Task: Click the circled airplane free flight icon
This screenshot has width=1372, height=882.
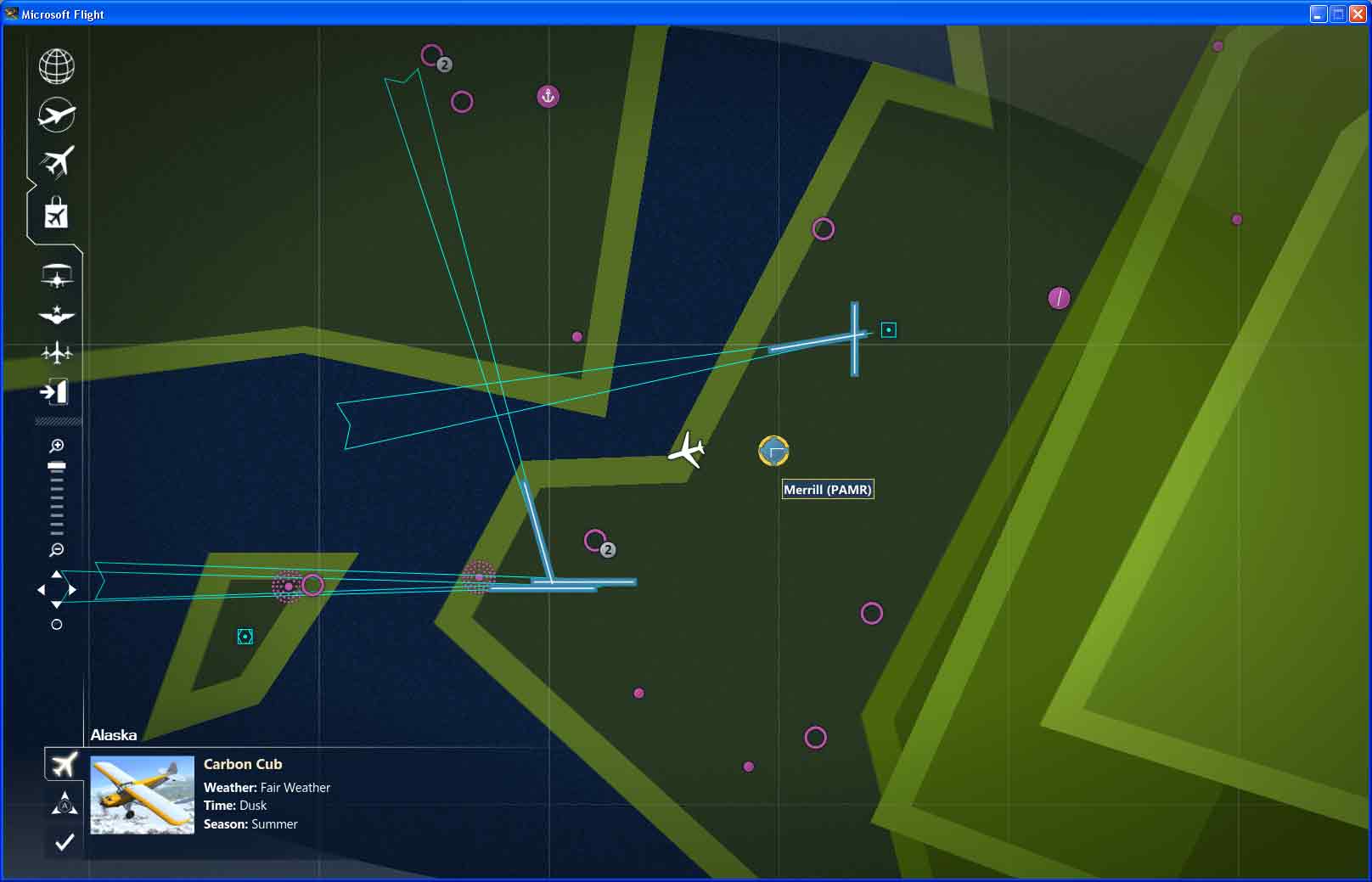Action: [x=57, y=115]
